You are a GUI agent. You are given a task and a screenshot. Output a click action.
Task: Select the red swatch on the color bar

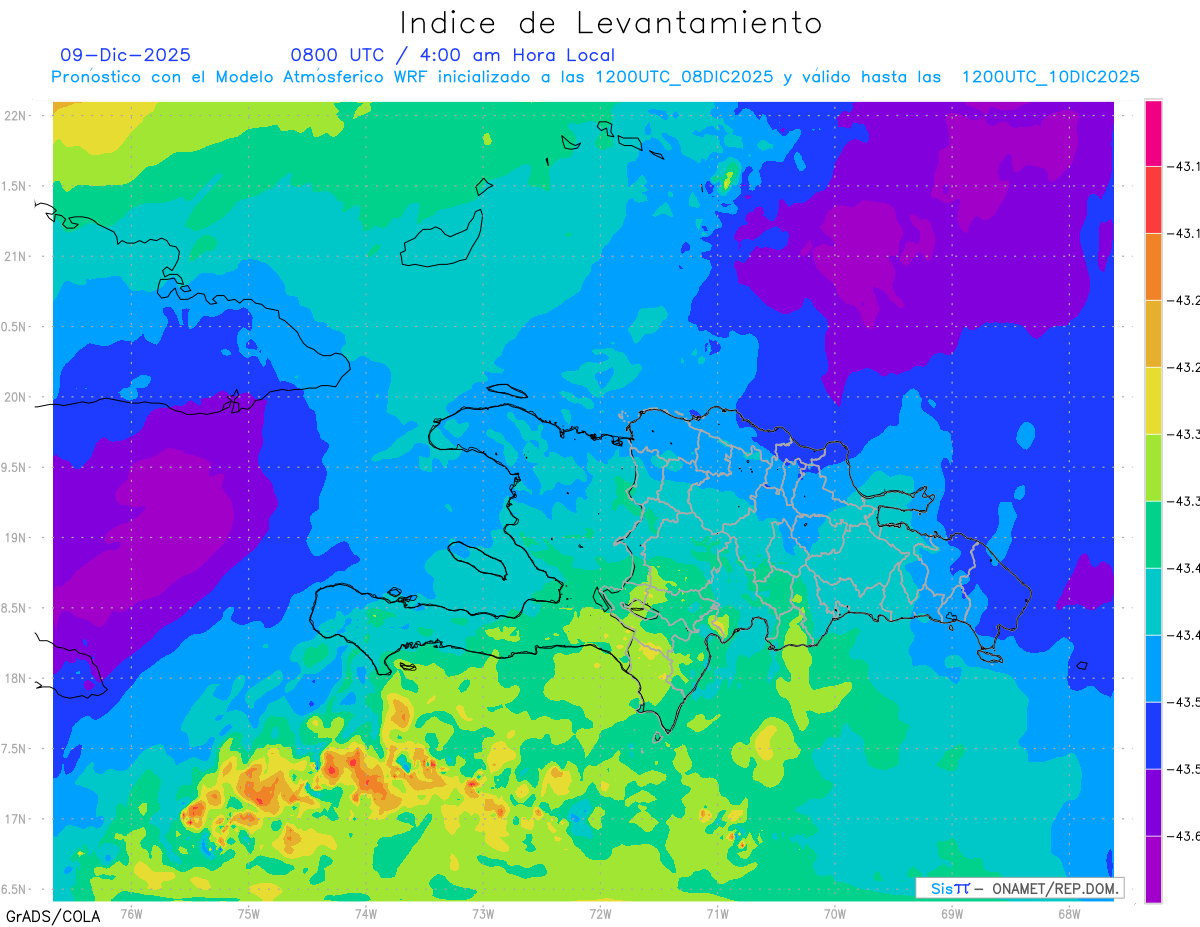tap(1153, 199)
